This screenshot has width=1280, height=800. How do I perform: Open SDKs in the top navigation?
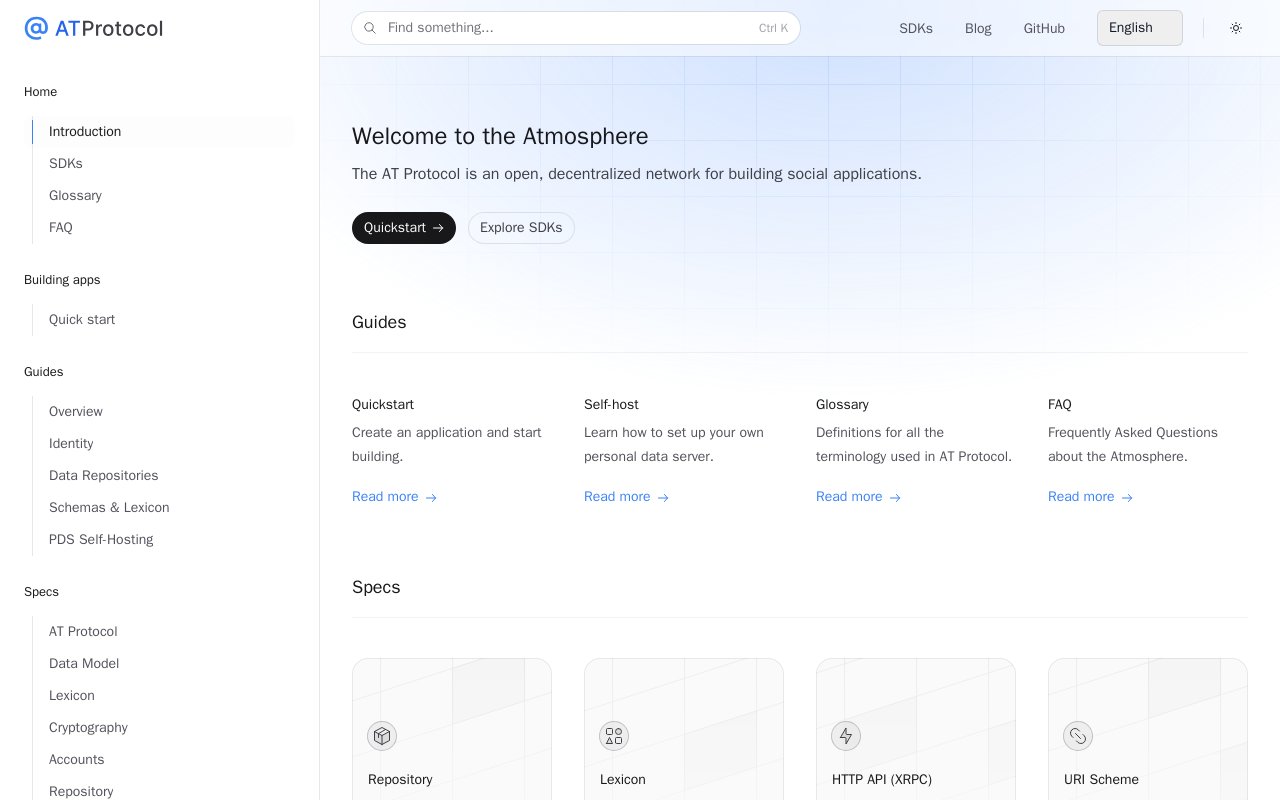point(916,28)
